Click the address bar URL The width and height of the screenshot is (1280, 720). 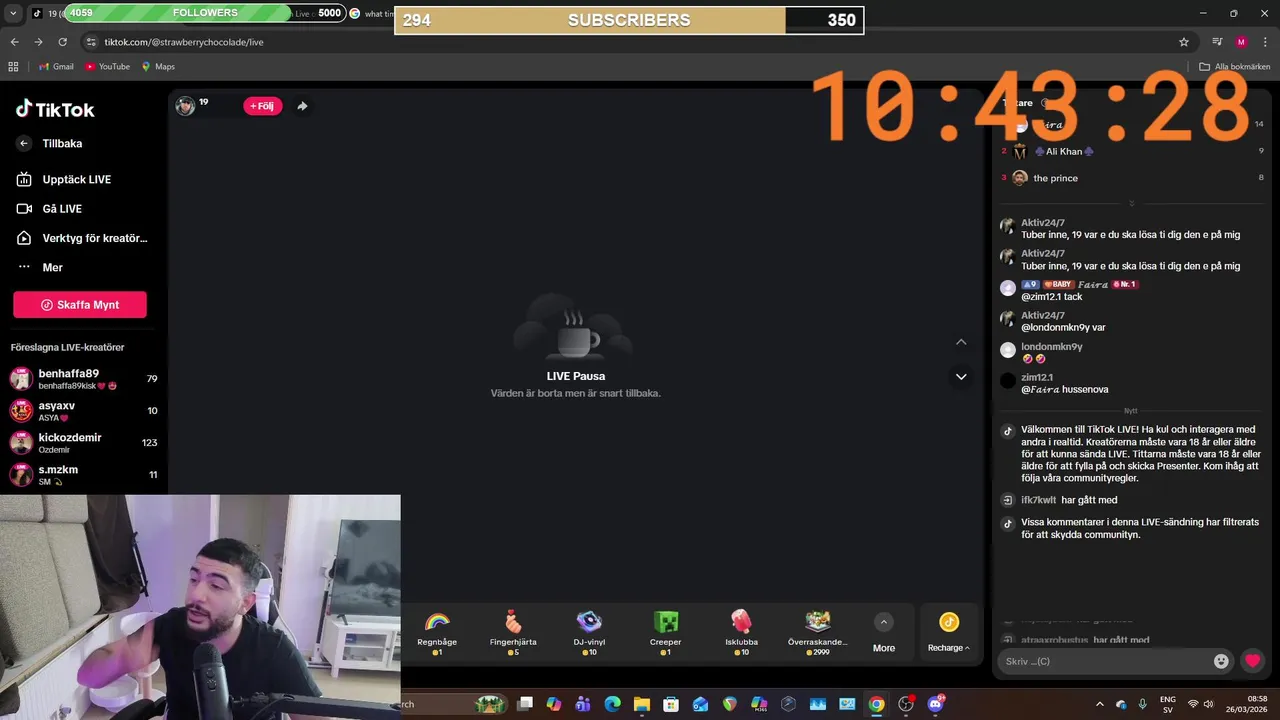click(x=184, y=42)
